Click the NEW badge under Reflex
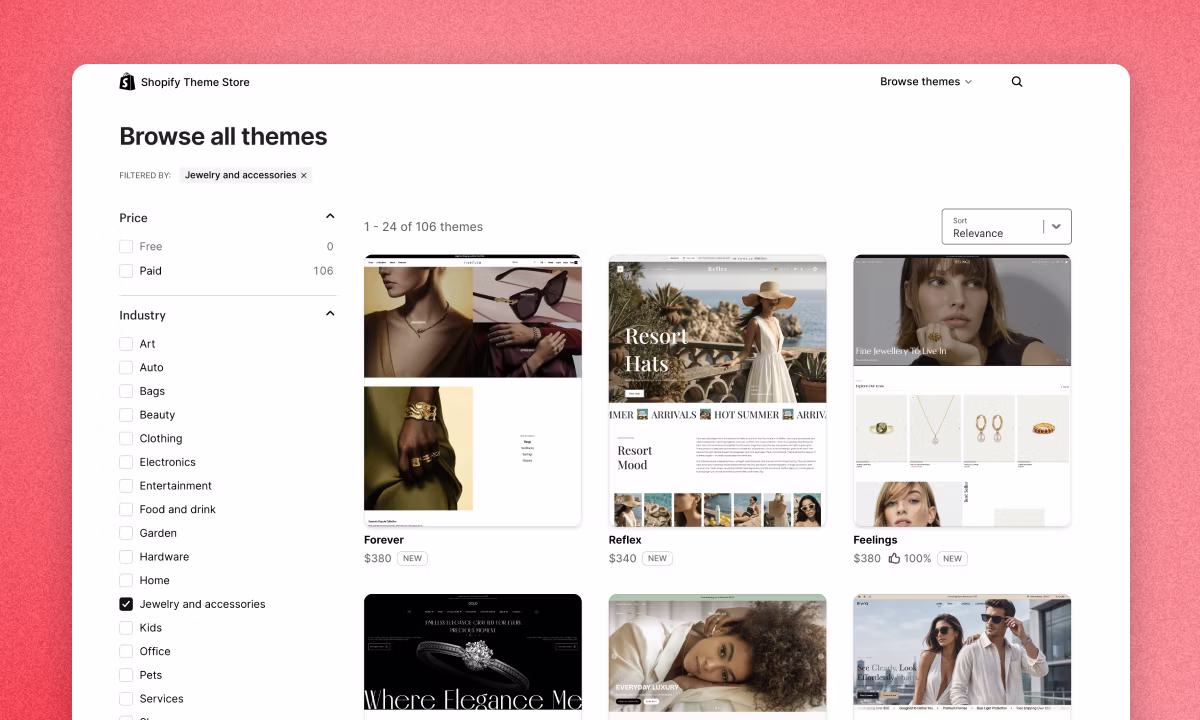1200x720 pixels. (x=657, y=559)
